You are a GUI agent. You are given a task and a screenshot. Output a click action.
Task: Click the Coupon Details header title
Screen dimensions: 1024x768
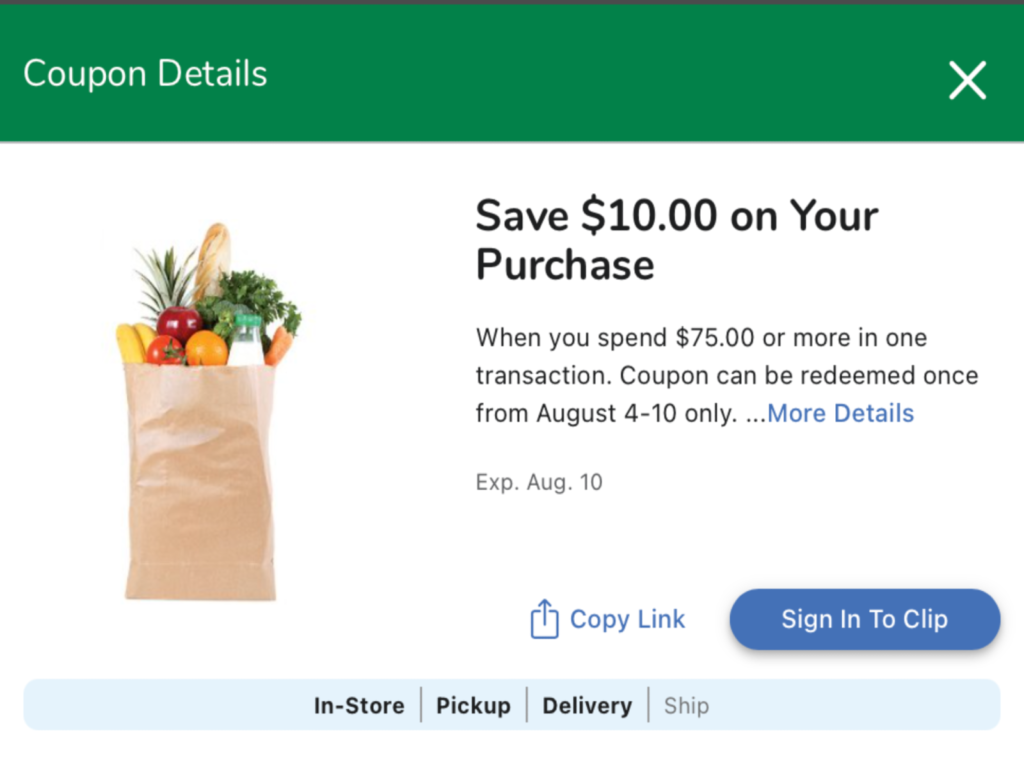point(145,74)
